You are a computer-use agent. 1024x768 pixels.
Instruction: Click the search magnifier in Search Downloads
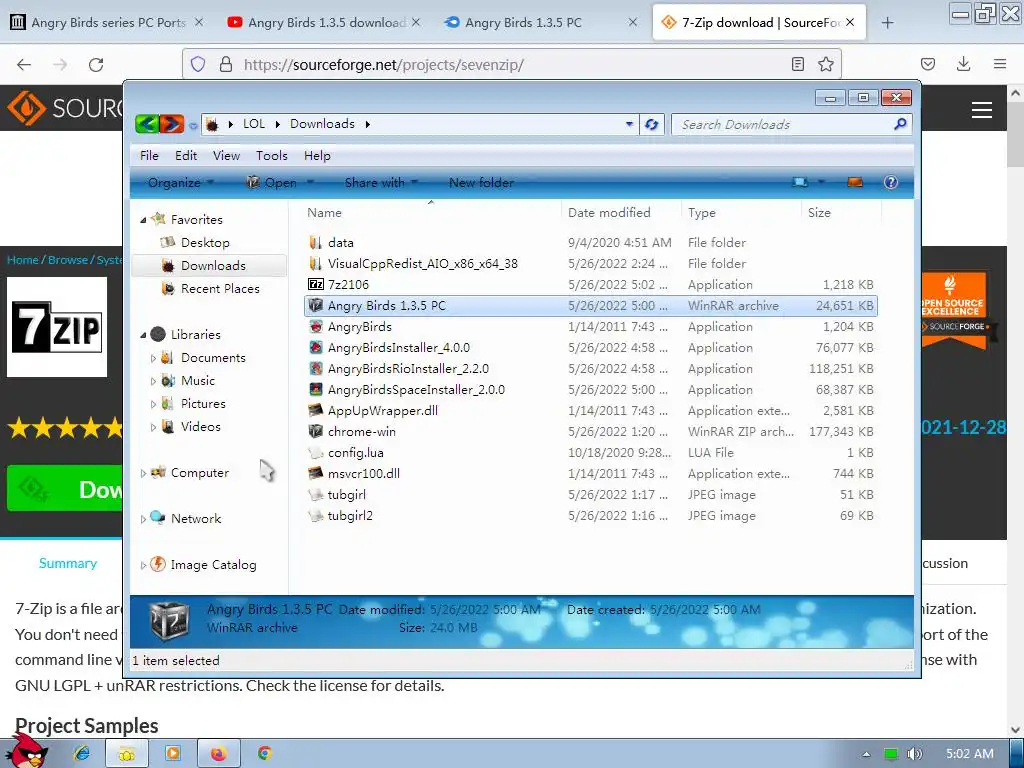(x=900, y=124)
